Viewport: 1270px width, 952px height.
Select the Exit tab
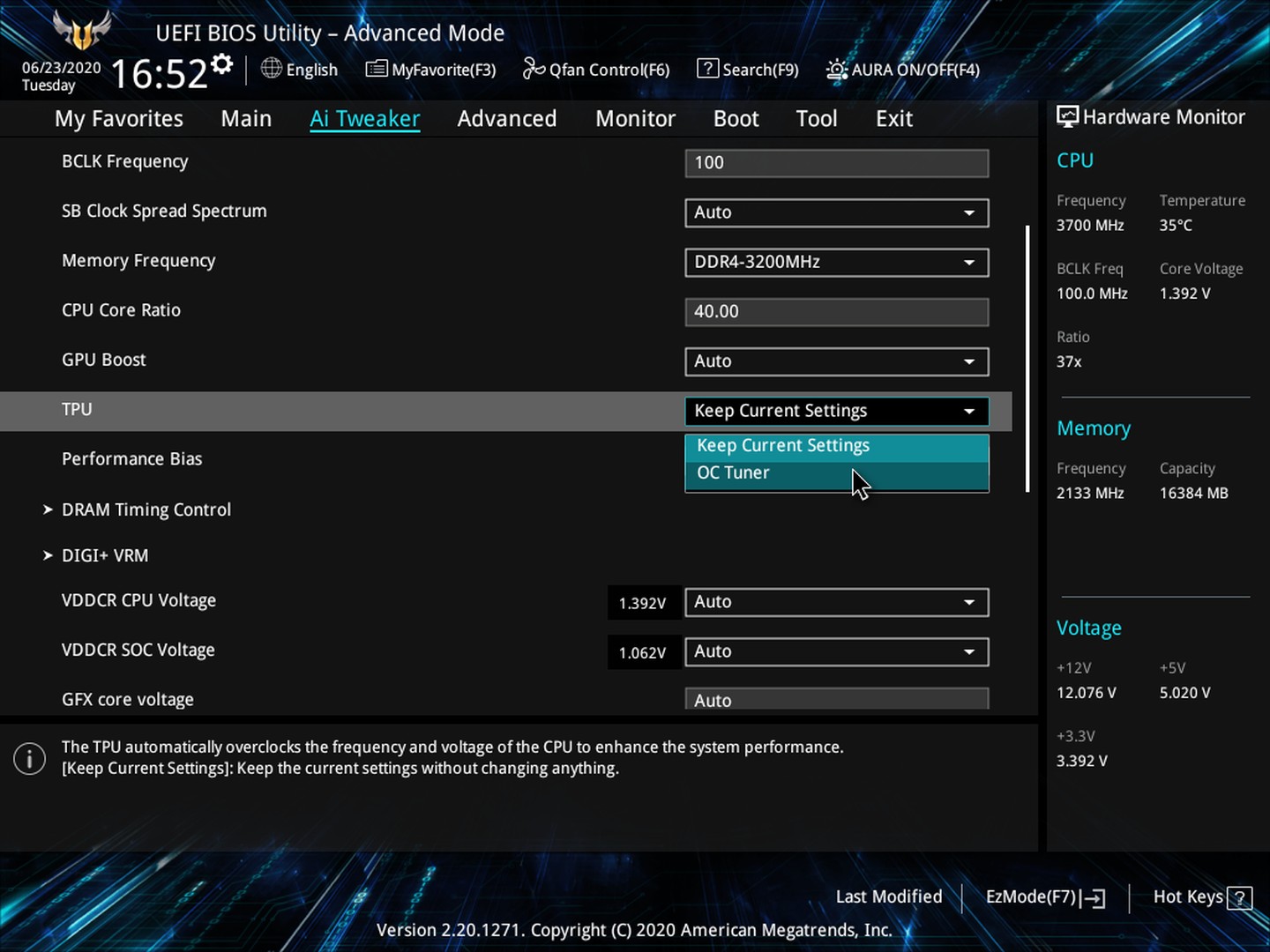click(894, 119)
